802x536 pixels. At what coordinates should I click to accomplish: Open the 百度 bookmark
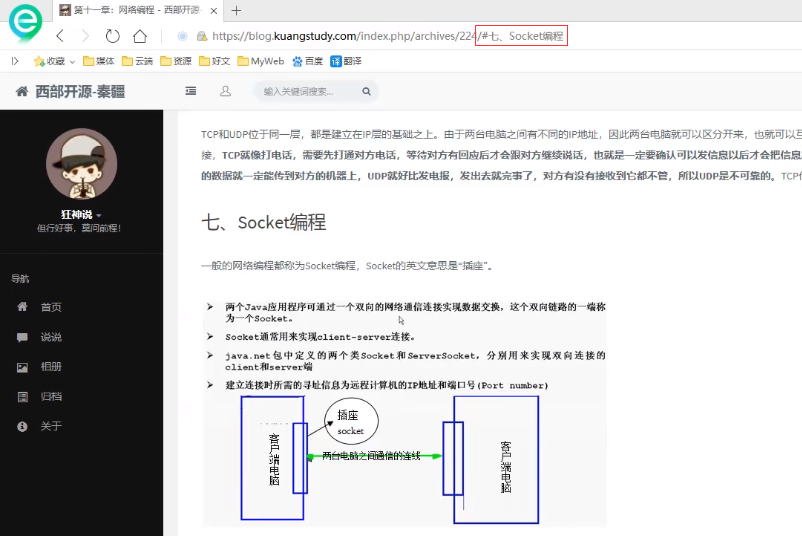click(307, 61)
